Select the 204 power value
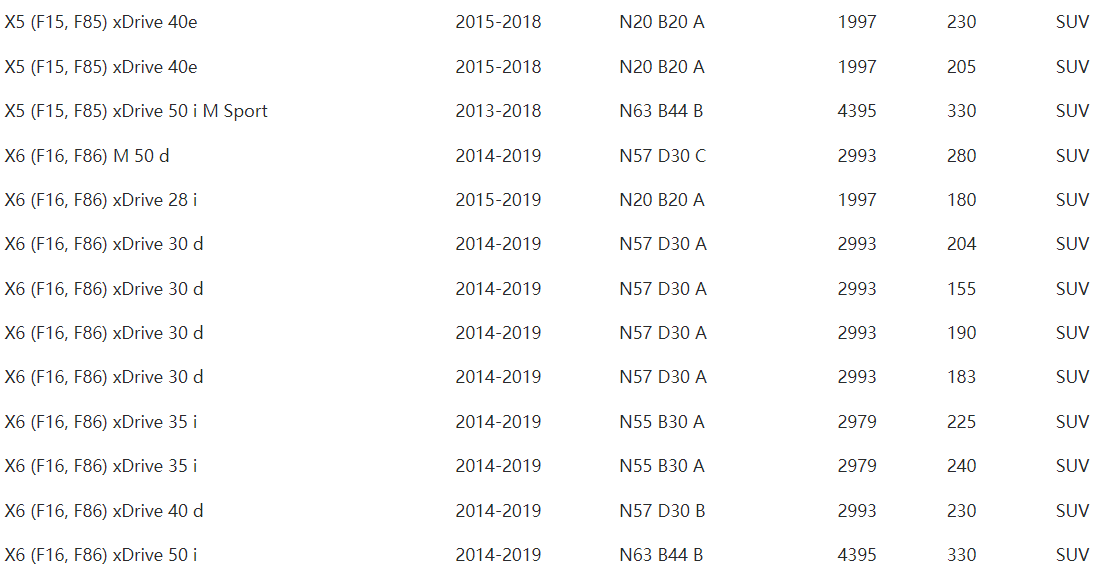Screen dimensions: 1116x580 (x=961, y=244)
